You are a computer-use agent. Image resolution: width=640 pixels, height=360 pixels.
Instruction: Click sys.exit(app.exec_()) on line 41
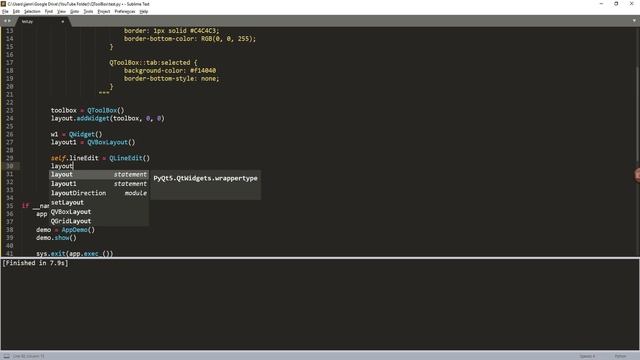(x=75, y=253)
